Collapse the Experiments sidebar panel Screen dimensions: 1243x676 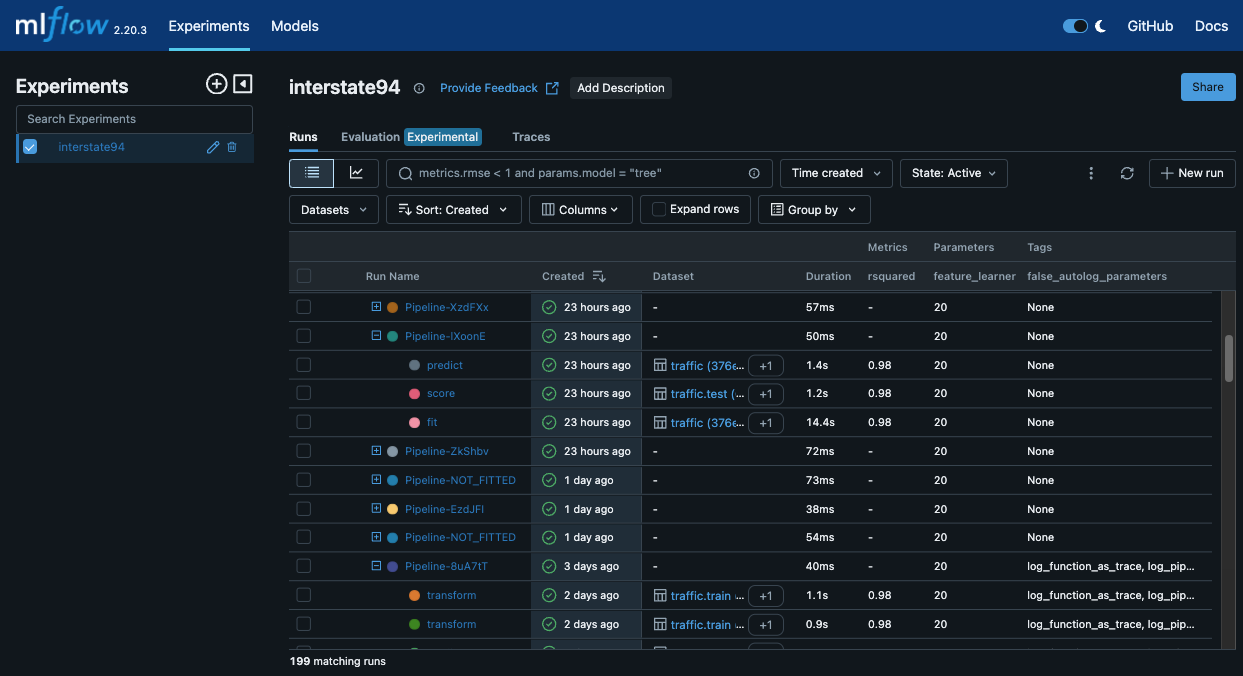242,84
